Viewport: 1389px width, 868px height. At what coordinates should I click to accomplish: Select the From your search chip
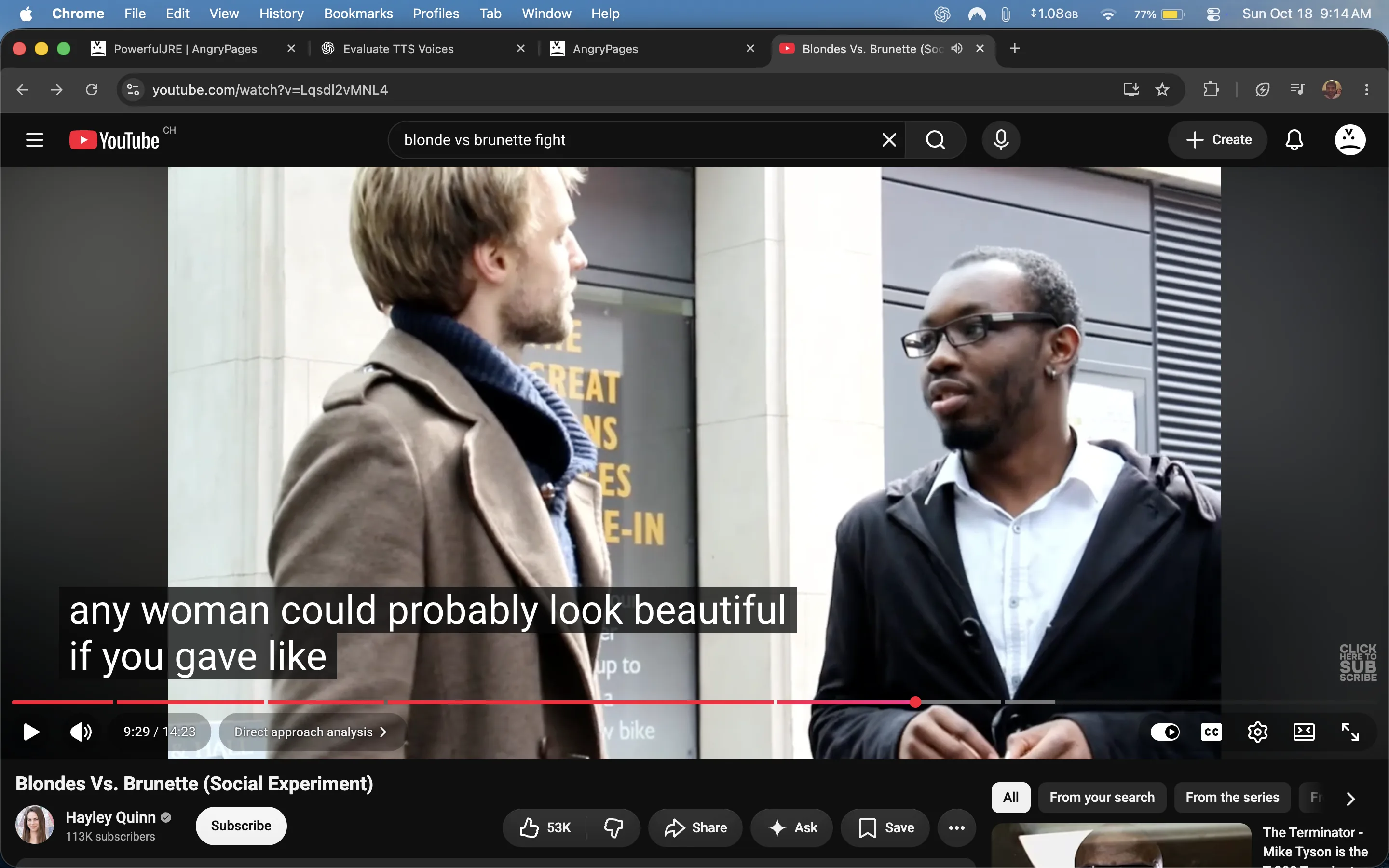tap(1102, 798)
